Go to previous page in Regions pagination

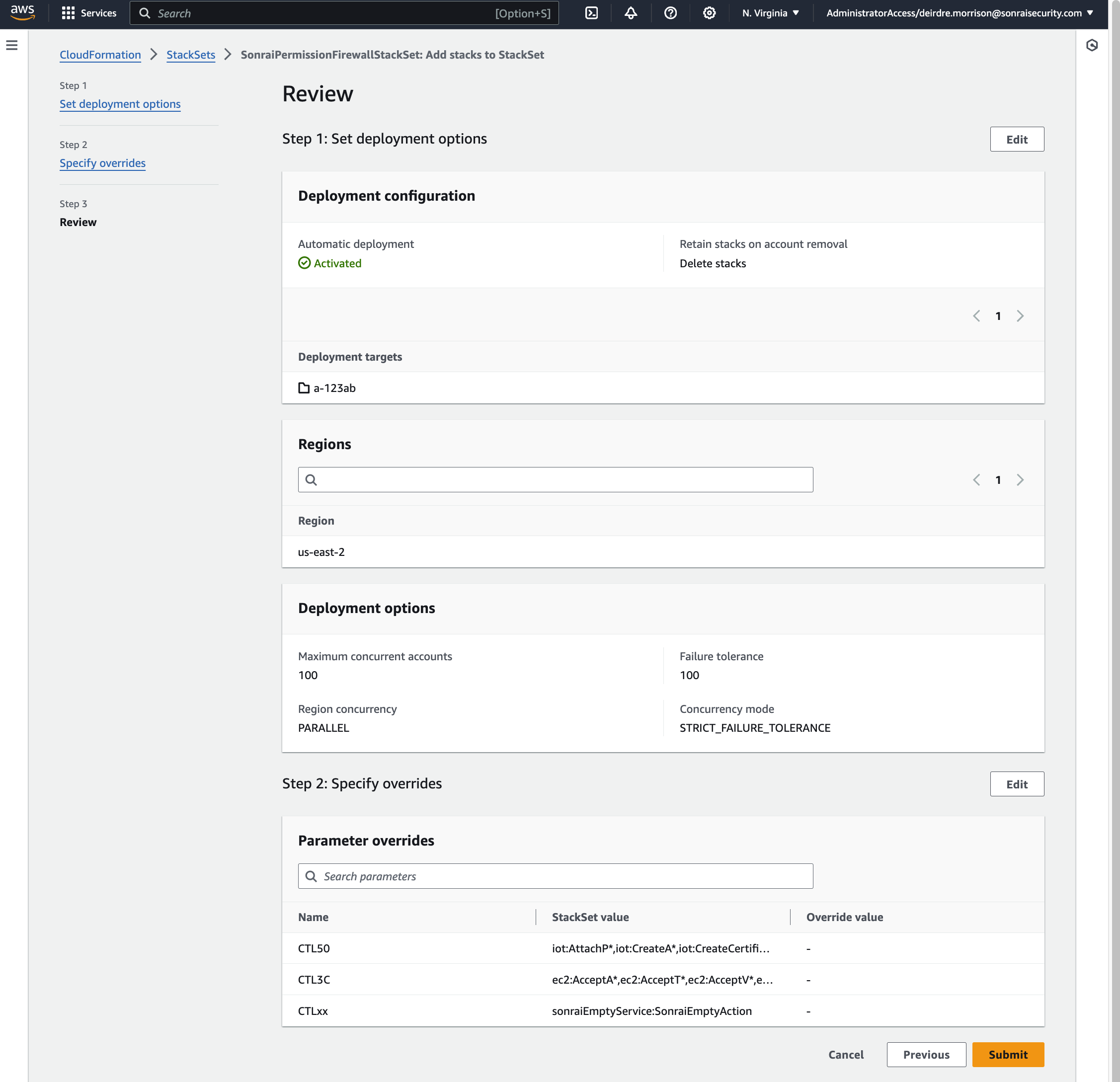click(x=976, y=480)
